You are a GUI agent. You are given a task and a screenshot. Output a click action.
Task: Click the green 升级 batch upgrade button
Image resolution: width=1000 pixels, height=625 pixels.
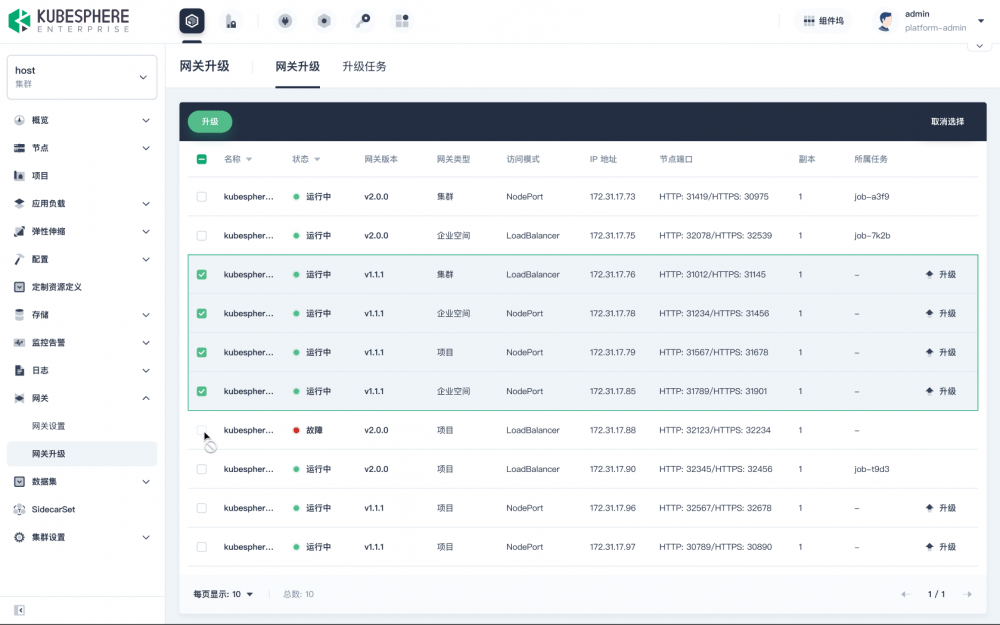click(210, 121)
